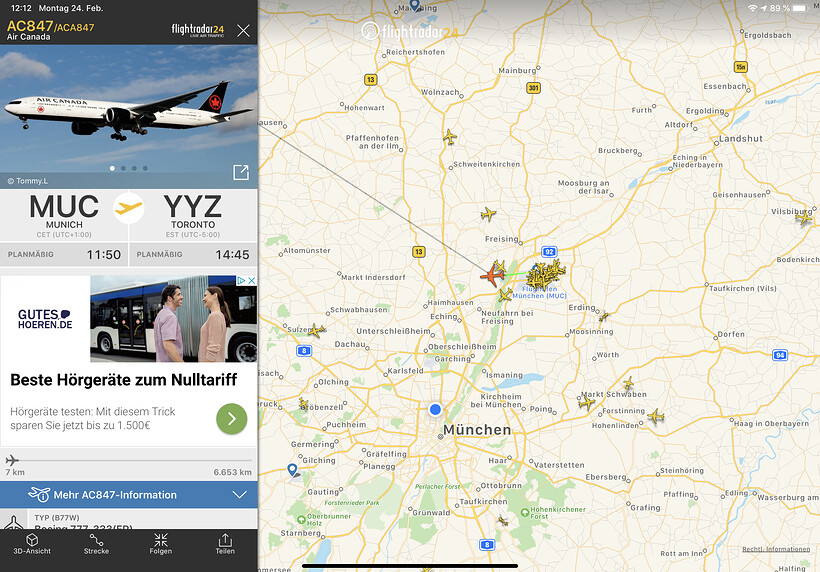Image resolution: width=820 pixels, height=572 pixels.
Task: Select the red highlighted aircraft on map
Action: tap(493, 275)
